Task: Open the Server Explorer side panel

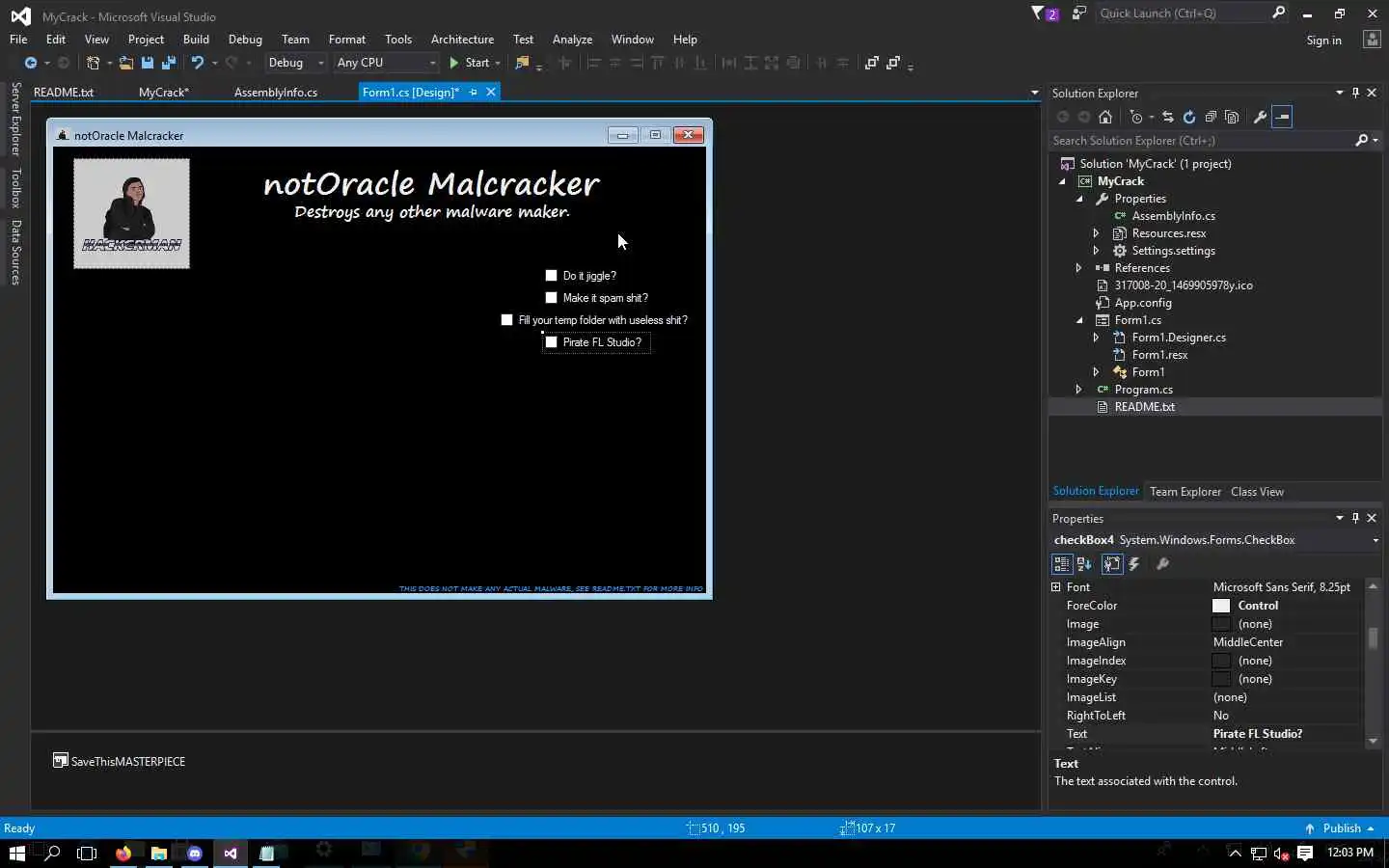Action: [15, 120]
